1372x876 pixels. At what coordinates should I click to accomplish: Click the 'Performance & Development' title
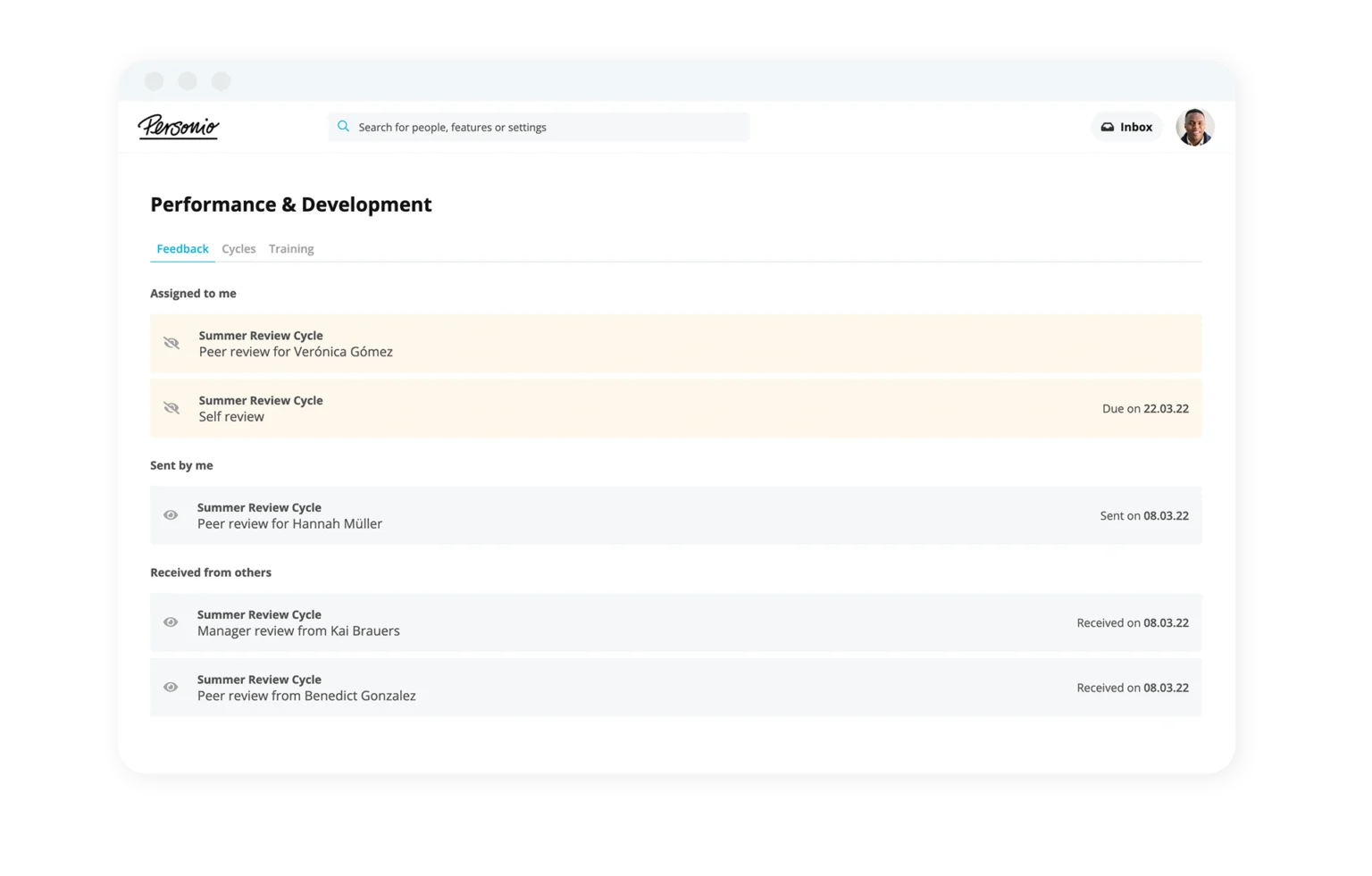pos(291,204)
